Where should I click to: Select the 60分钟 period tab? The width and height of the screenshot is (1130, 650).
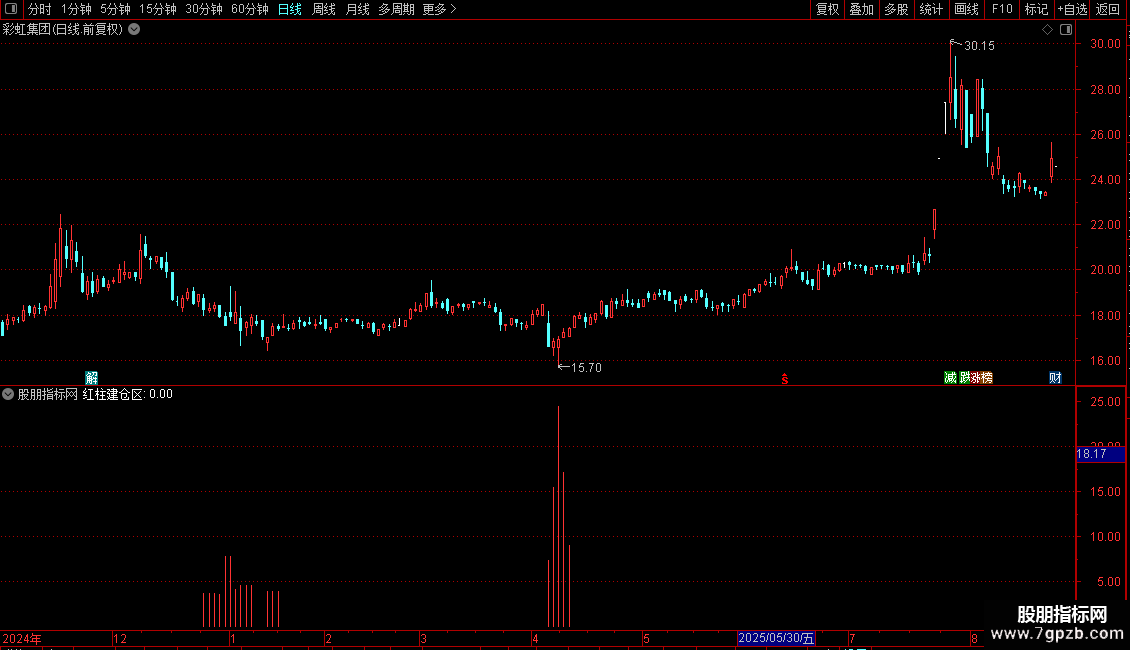coord(250,9)
